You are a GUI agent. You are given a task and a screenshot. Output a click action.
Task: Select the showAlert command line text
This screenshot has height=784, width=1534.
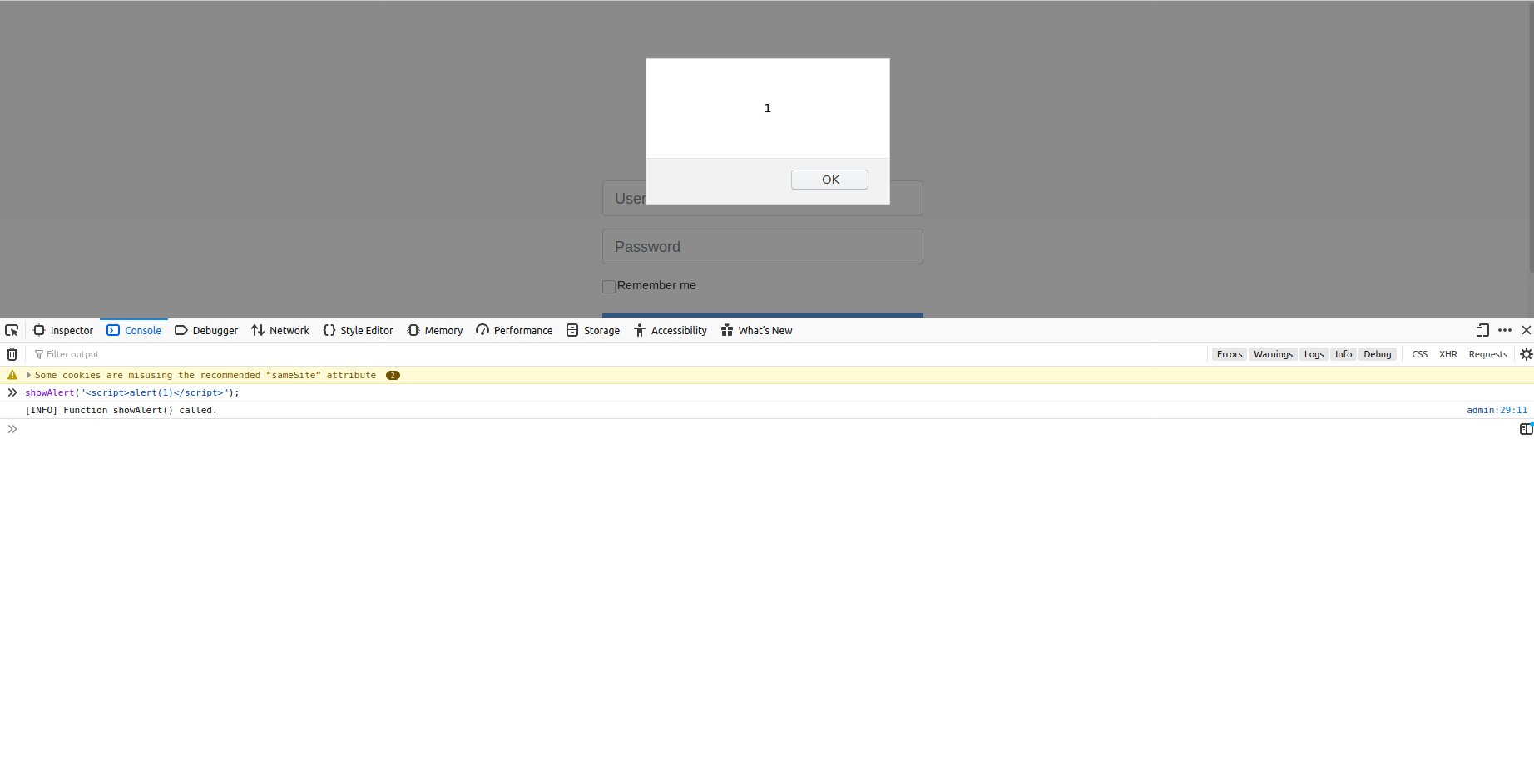point(132,392)
